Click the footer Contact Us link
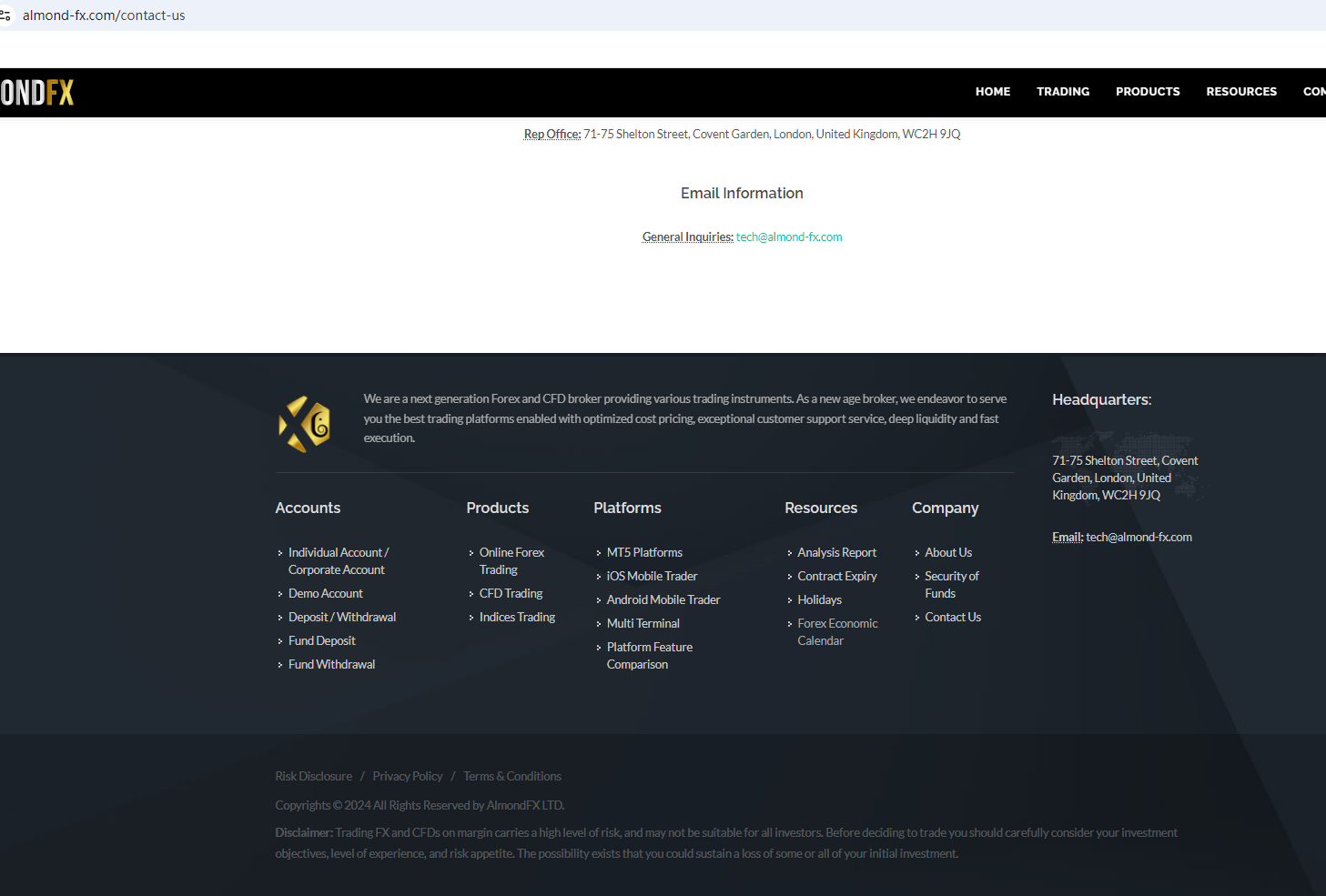 point(953,618)
